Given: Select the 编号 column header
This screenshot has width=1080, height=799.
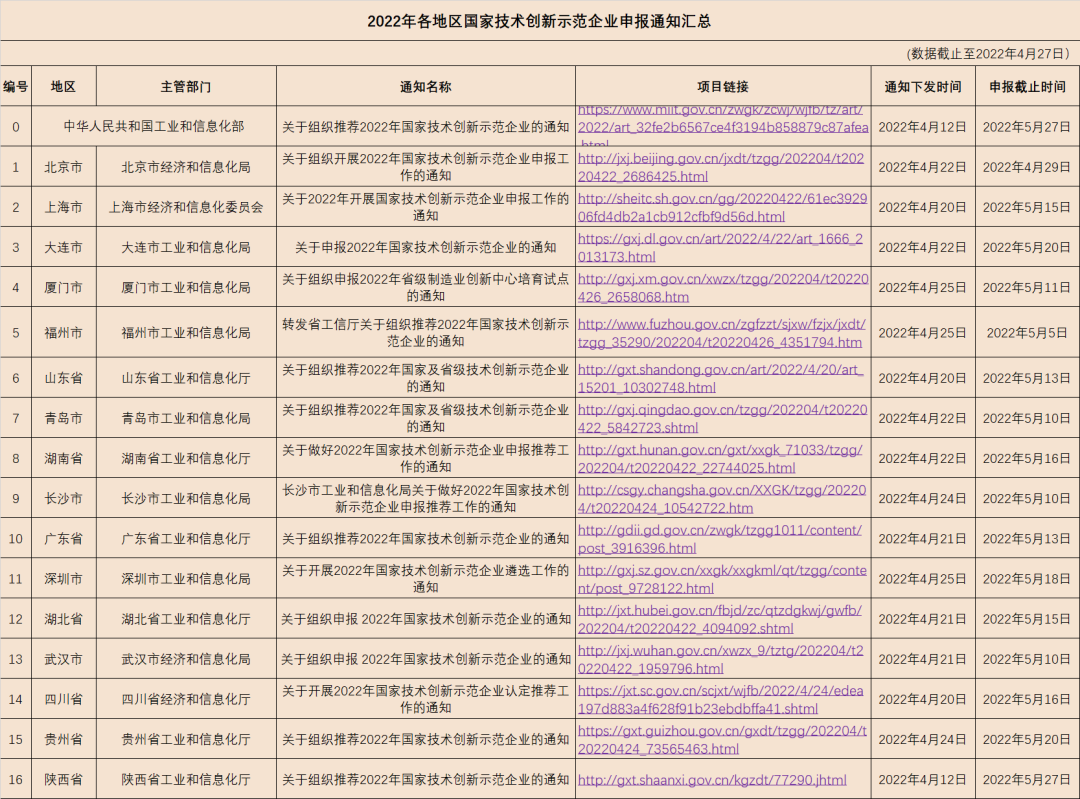Looking at the screenshot, I should click(16, 86).
